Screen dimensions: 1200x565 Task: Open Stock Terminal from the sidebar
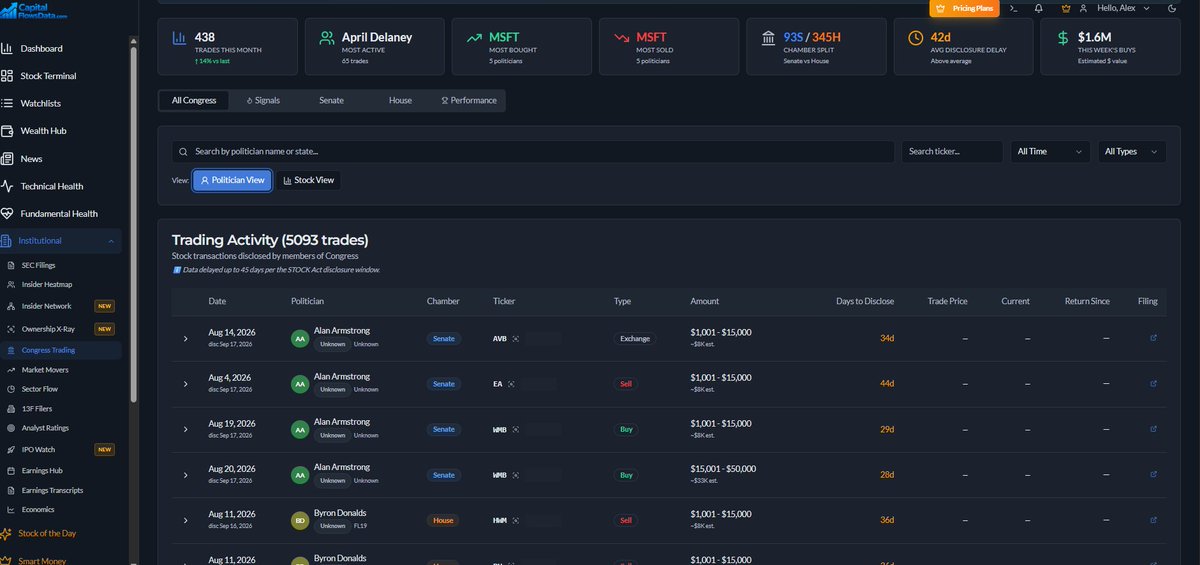pos(48,76)
